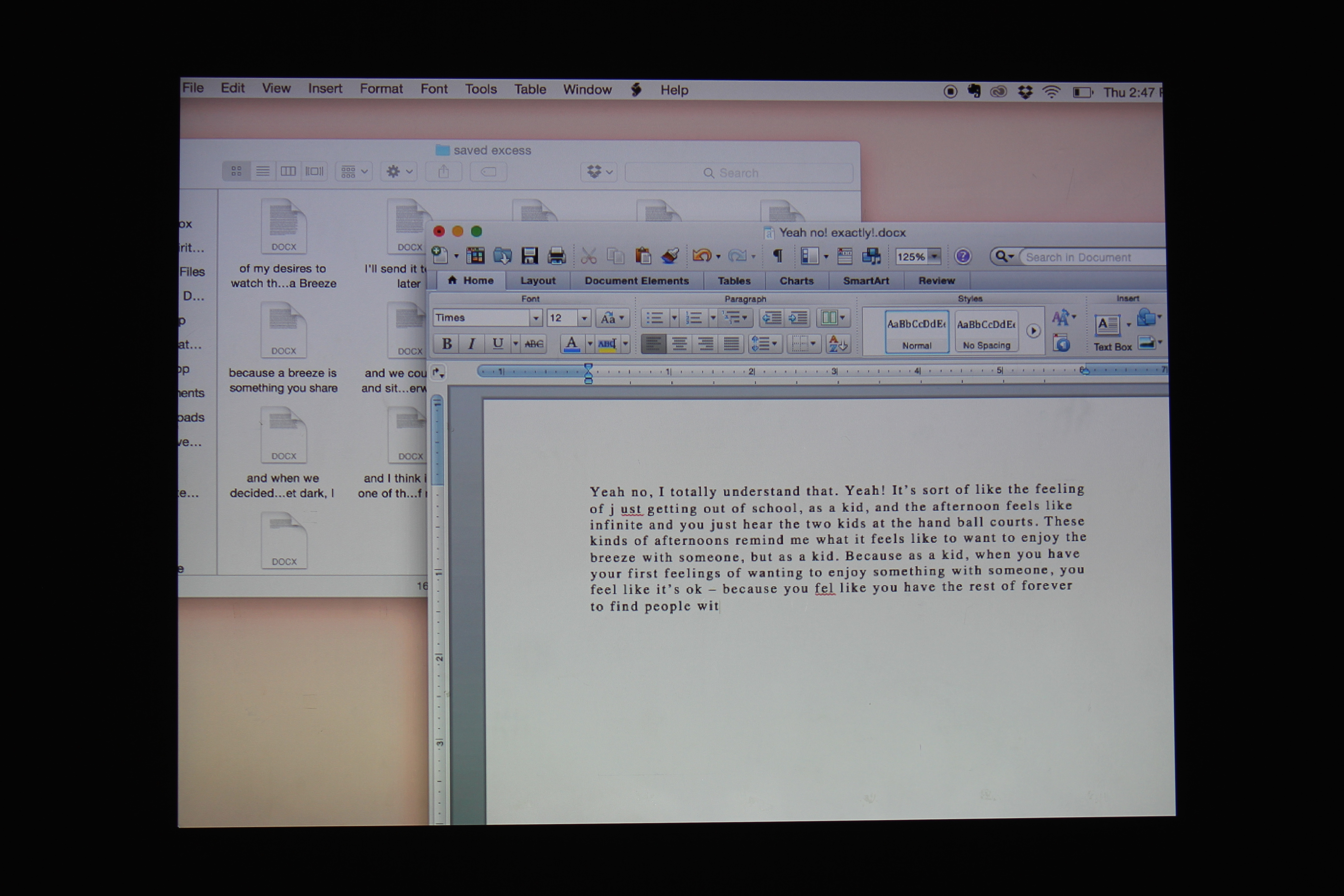Open the Times font name dropdown

click(x=536, y=318)
